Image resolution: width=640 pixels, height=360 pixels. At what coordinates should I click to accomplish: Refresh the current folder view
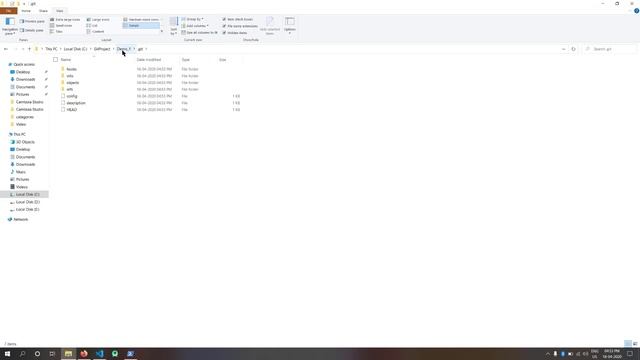573,49
